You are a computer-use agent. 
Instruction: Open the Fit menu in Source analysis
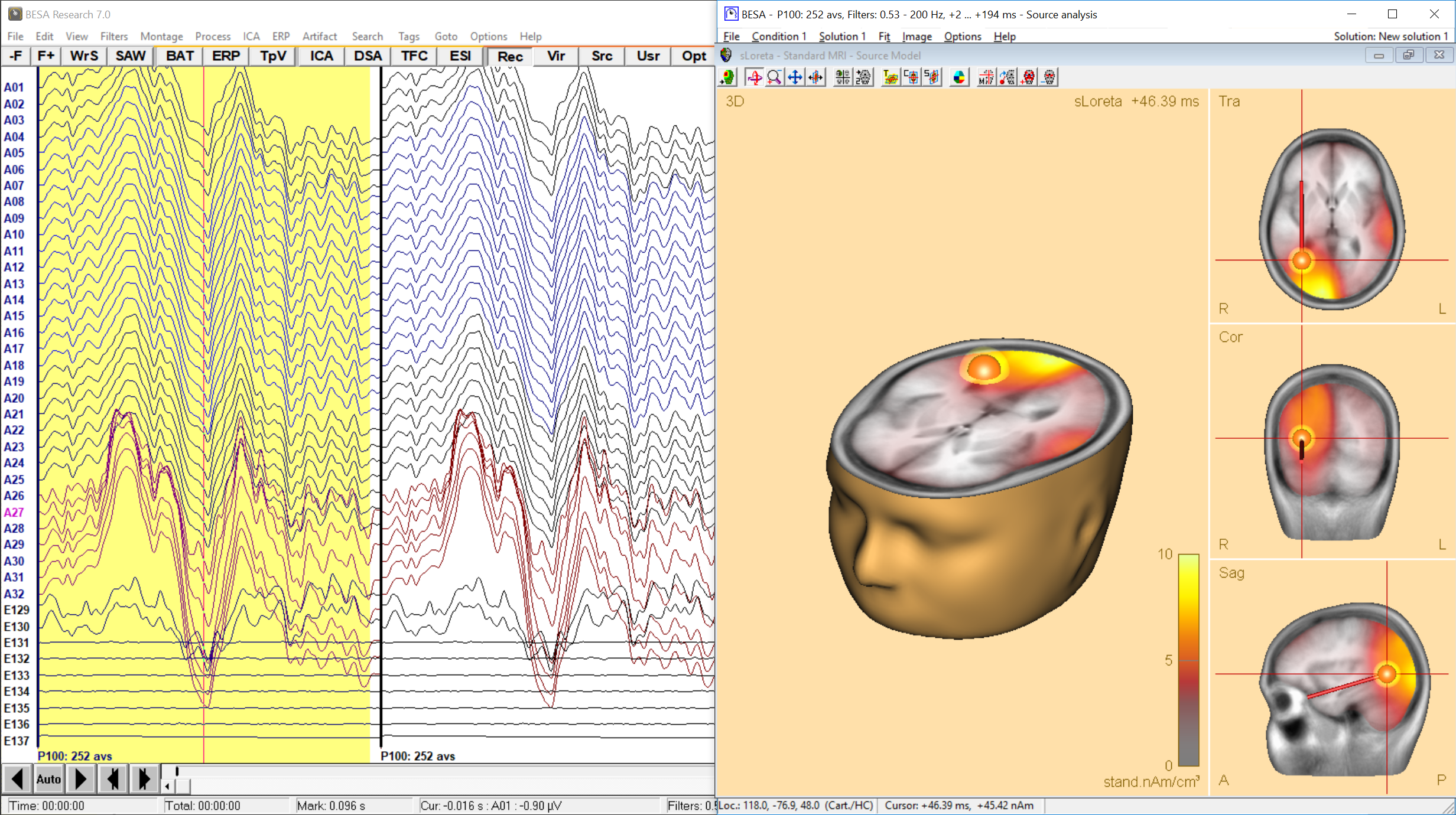tap(884, 37)
